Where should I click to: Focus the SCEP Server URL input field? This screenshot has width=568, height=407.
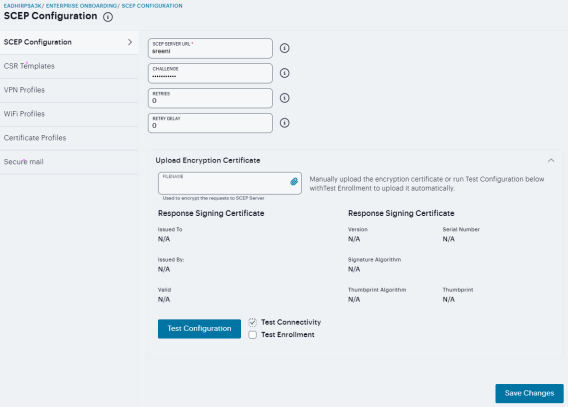210,49
